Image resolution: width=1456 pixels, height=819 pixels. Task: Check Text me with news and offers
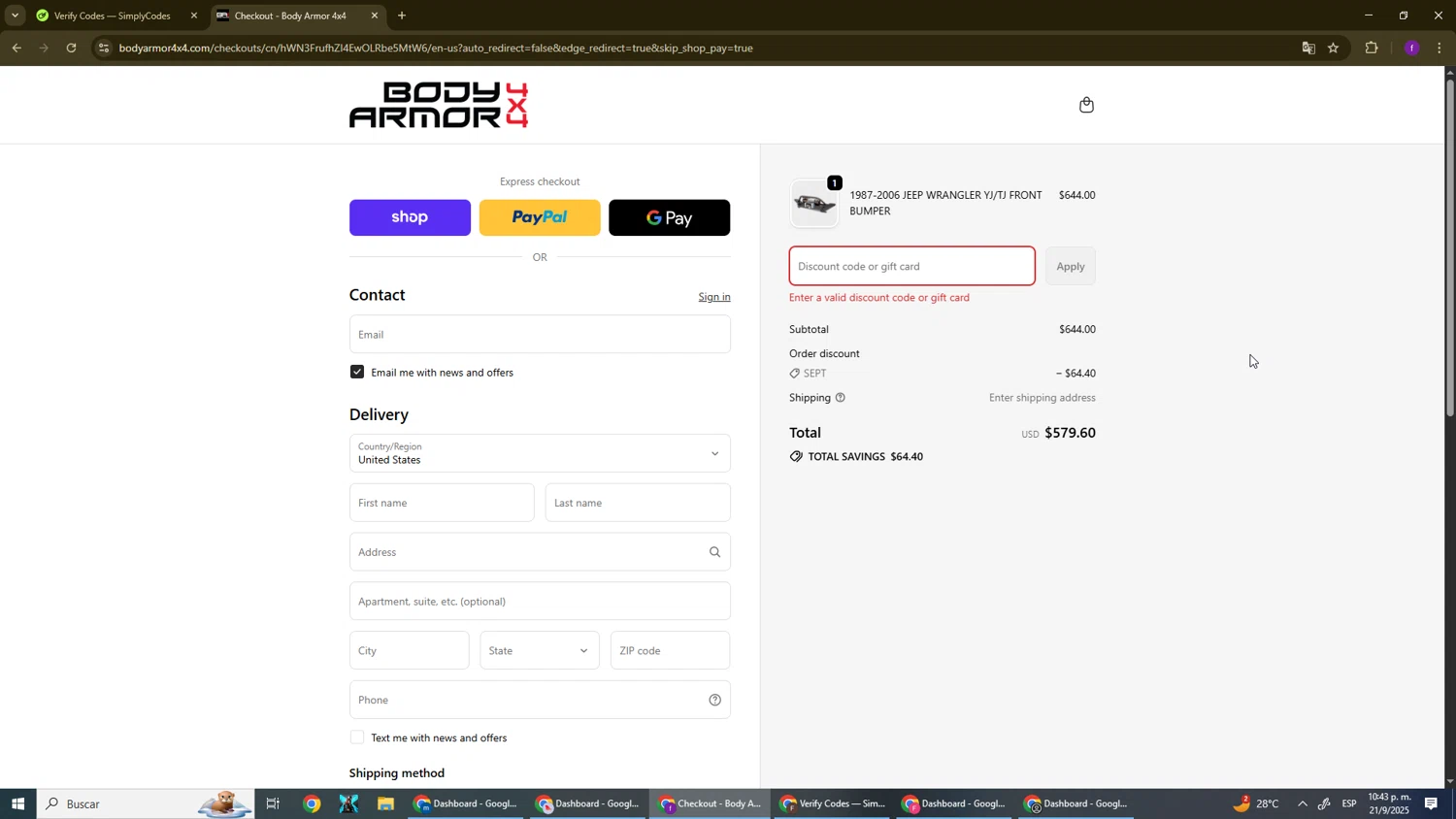(x=357, y=737)
